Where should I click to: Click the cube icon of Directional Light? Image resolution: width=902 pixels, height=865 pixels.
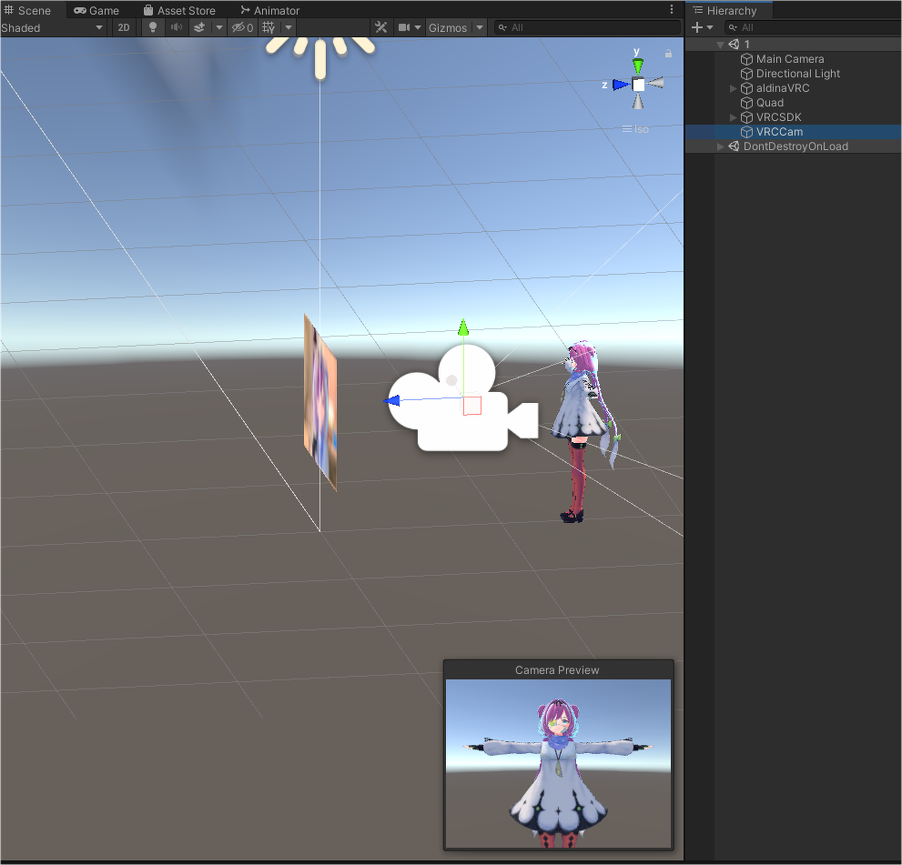[x=747, y=74]
